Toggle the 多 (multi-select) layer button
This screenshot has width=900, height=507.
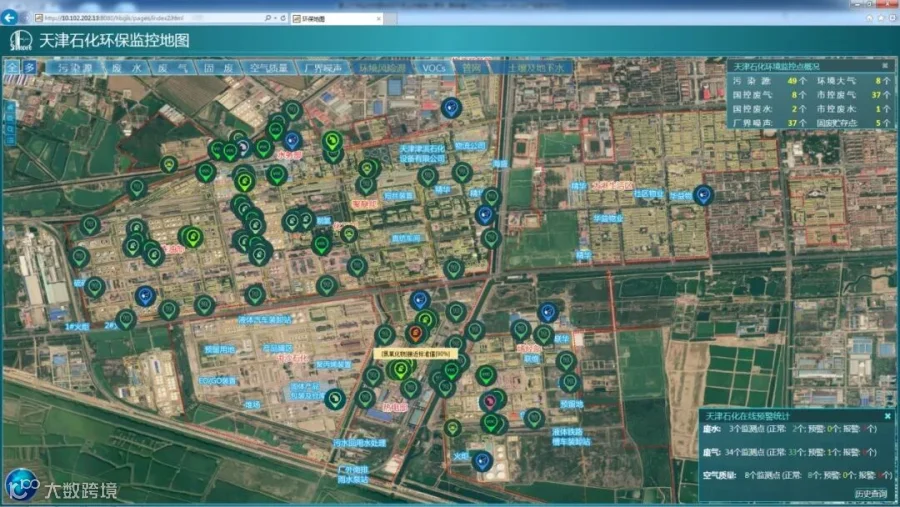(29, 67)
